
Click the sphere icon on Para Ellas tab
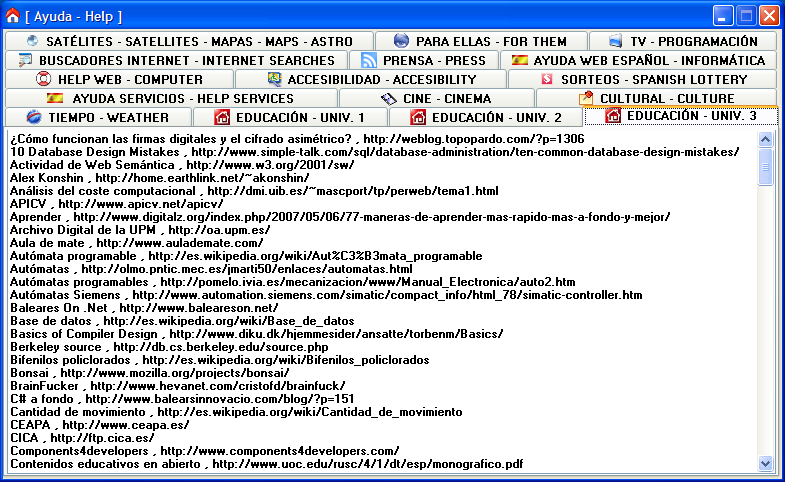(401, 41)
